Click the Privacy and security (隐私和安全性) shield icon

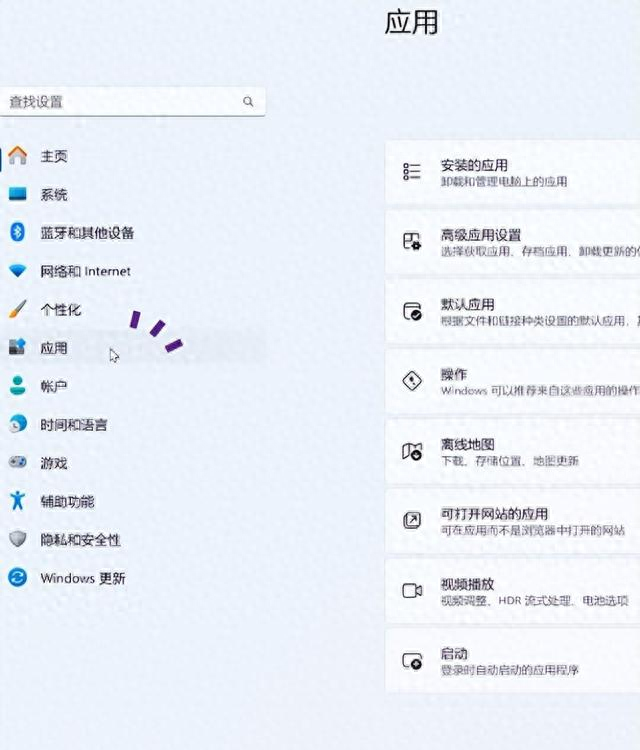tap(18, 539)
